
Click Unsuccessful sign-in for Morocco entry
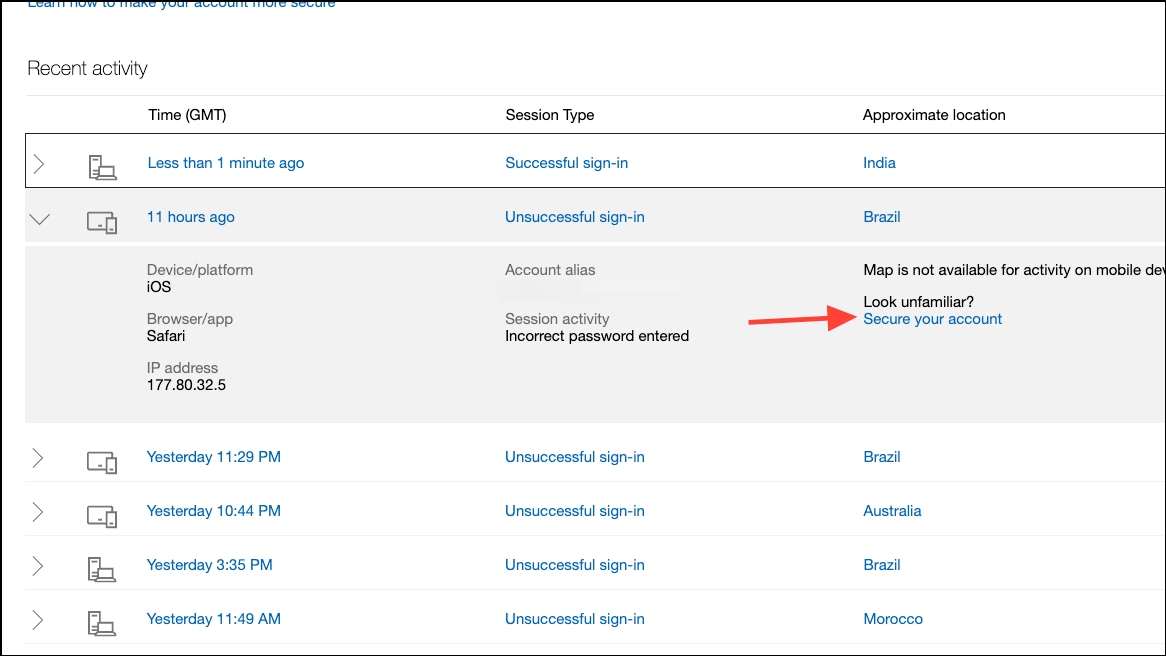click(574, 619)
